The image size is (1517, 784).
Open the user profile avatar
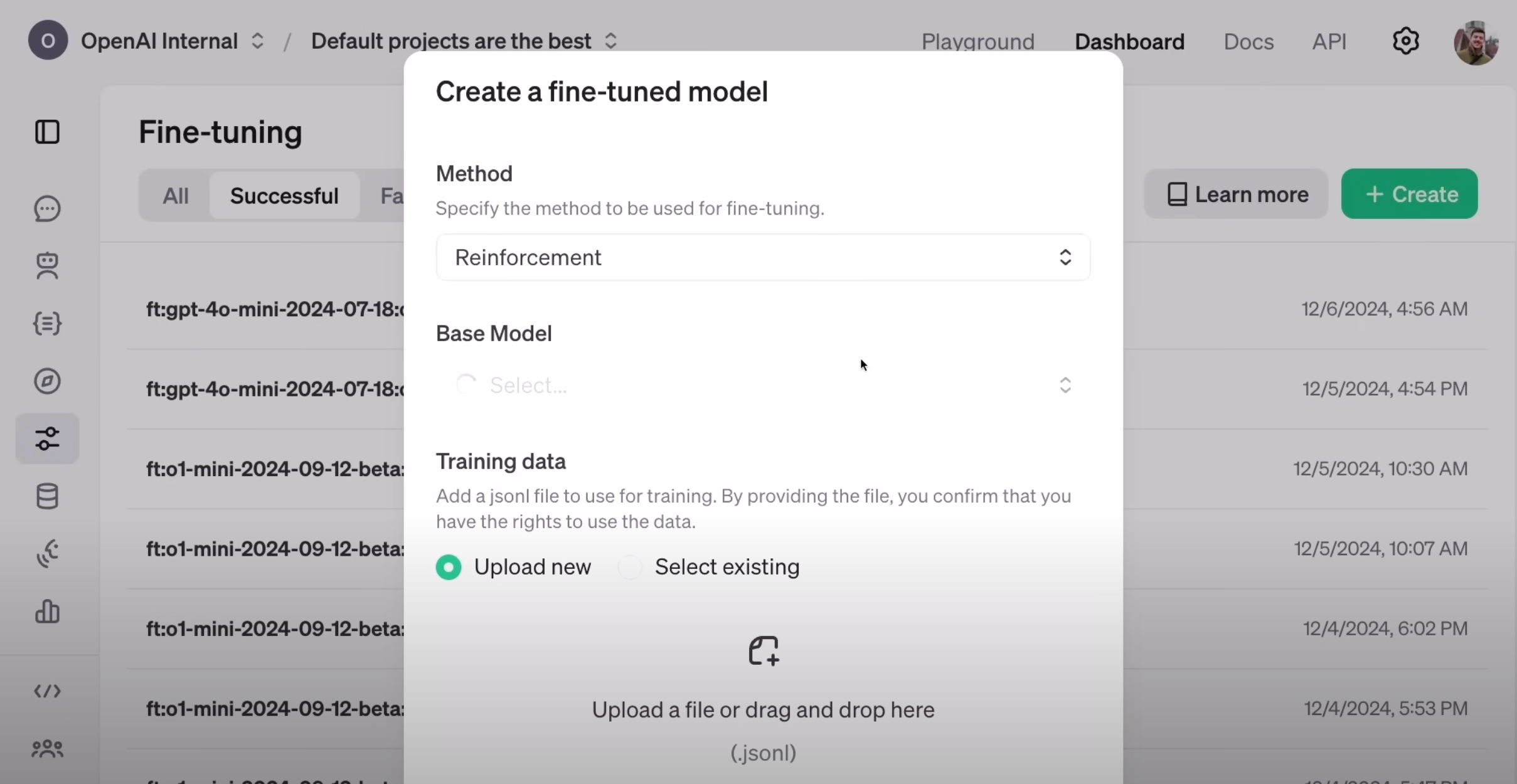tap(1476, 42)
